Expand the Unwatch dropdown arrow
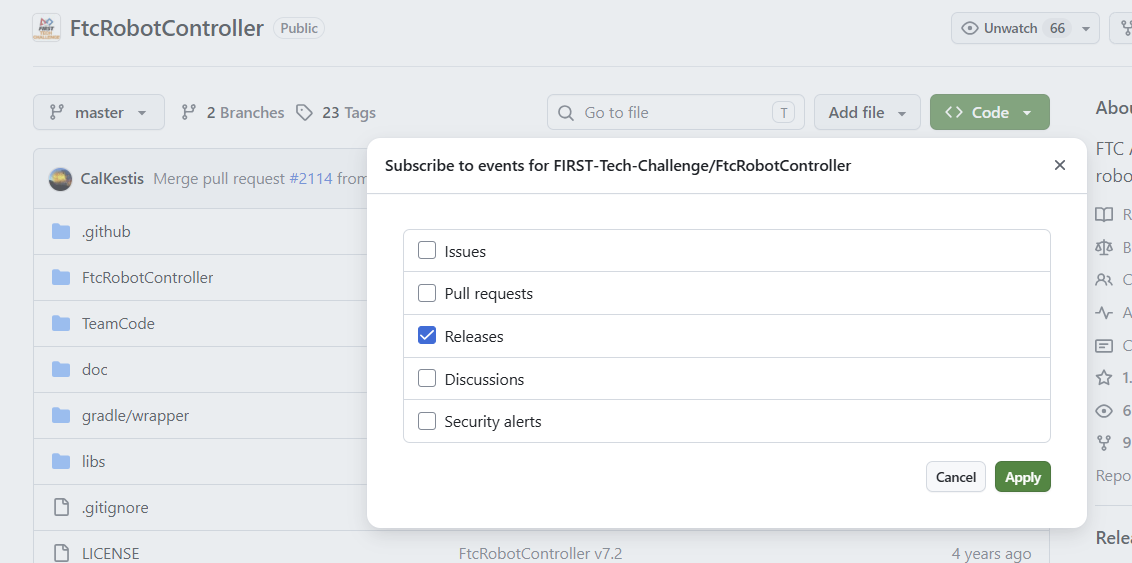This screenshot has height=563, width=1132. click(1086, 29)
